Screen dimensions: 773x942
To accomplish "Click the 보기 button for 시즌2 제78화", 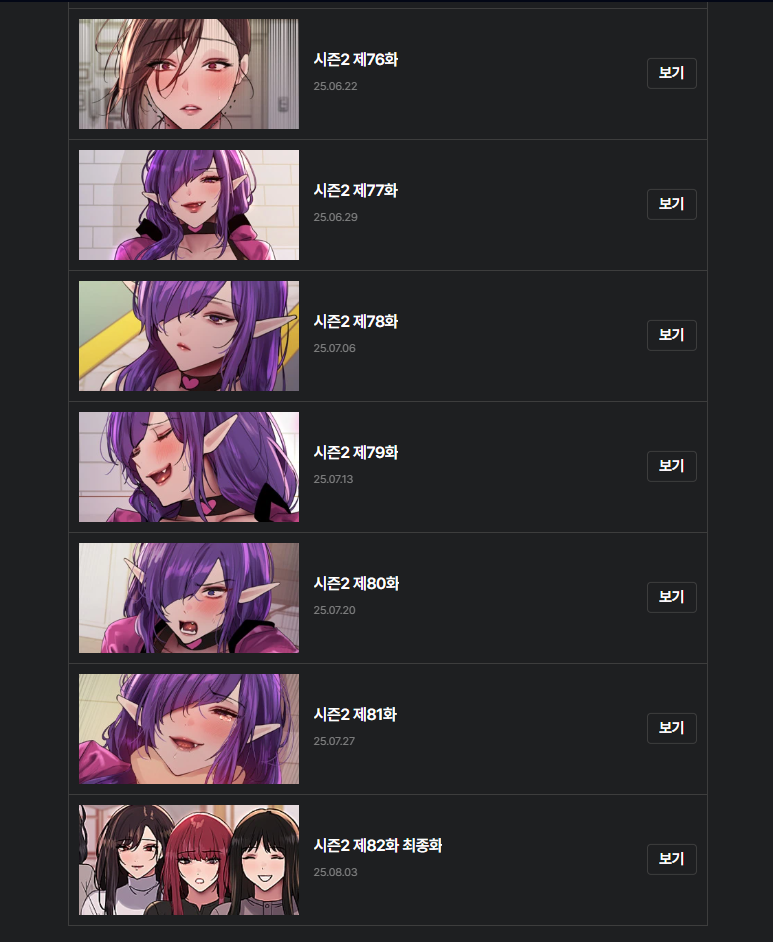I will pyautogui.click(x=671, y=335).
